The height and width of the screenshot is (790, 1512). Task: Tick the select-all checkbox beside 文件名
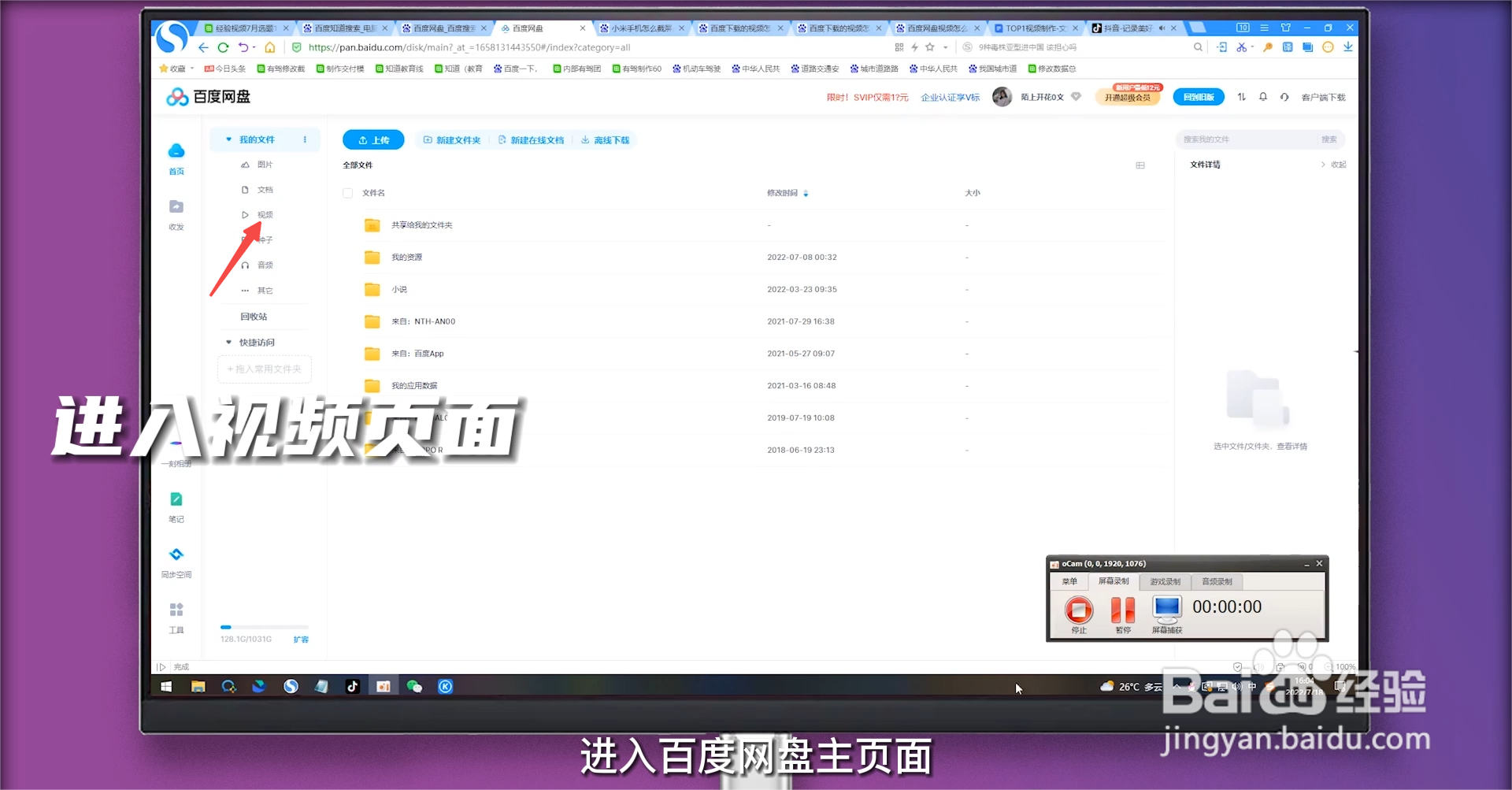[x=347, y=193]
